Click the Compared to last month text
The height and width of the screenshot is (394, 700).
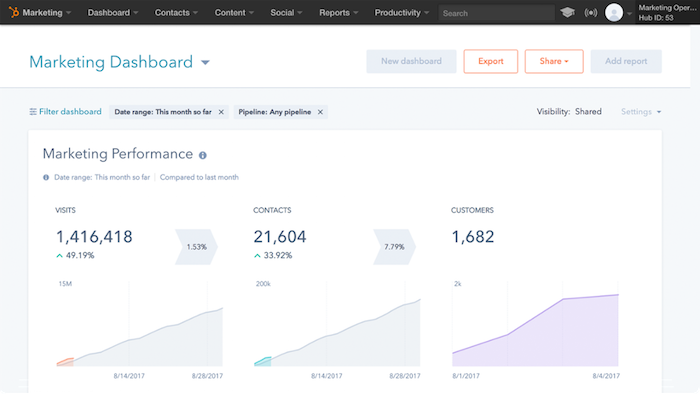tap(199, 177)
